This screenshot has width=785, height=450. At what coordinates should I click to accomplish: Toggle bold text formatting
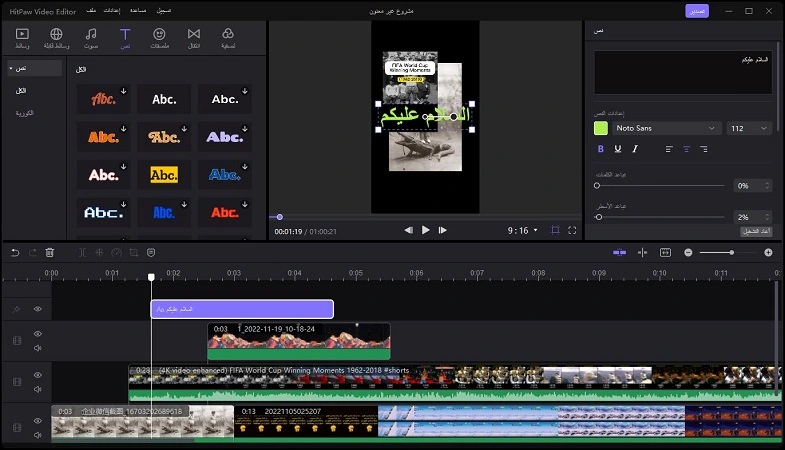(x=601, y=149)
